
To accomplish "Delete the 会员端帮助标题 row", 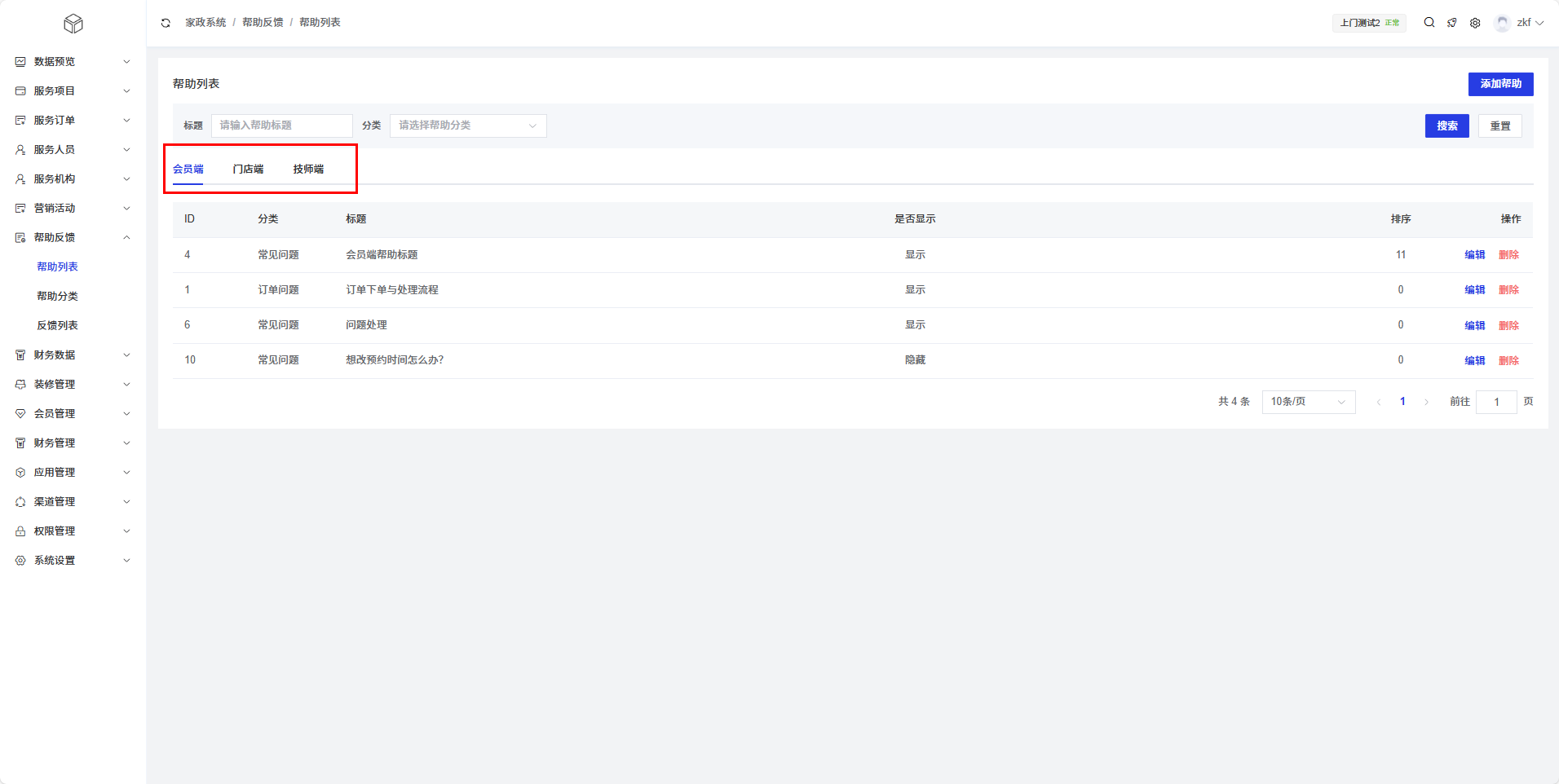I will pos(1508,255).
